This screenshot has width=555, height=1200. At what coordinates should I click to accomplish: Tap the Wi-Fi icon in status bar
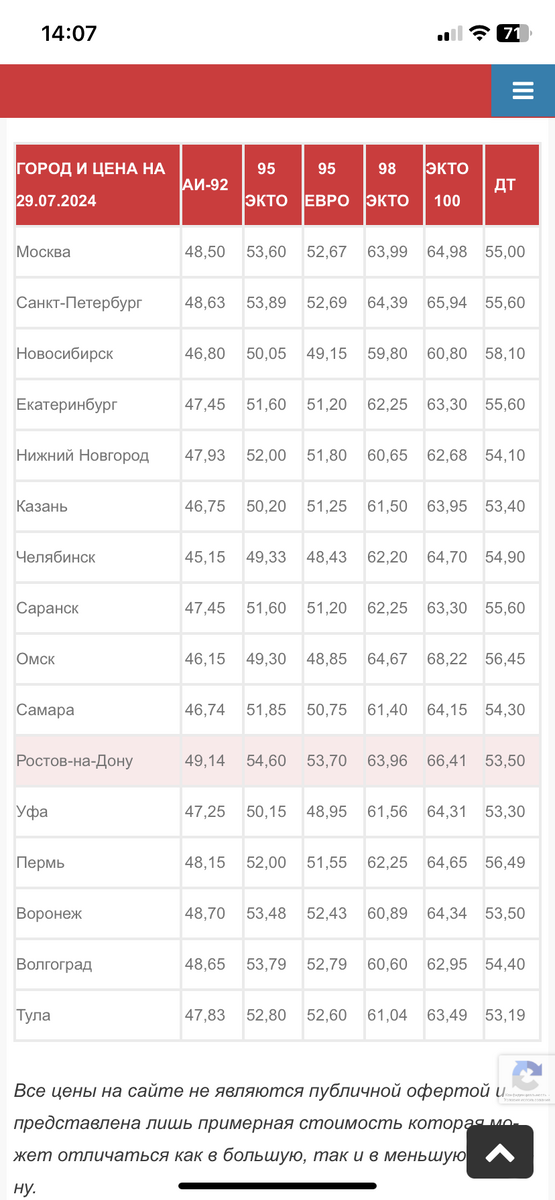480,33
